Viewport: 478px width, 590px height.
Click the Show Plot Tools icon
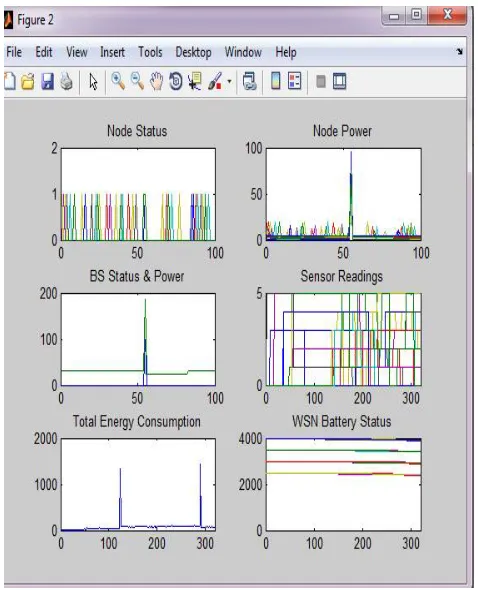coord(339,81)
